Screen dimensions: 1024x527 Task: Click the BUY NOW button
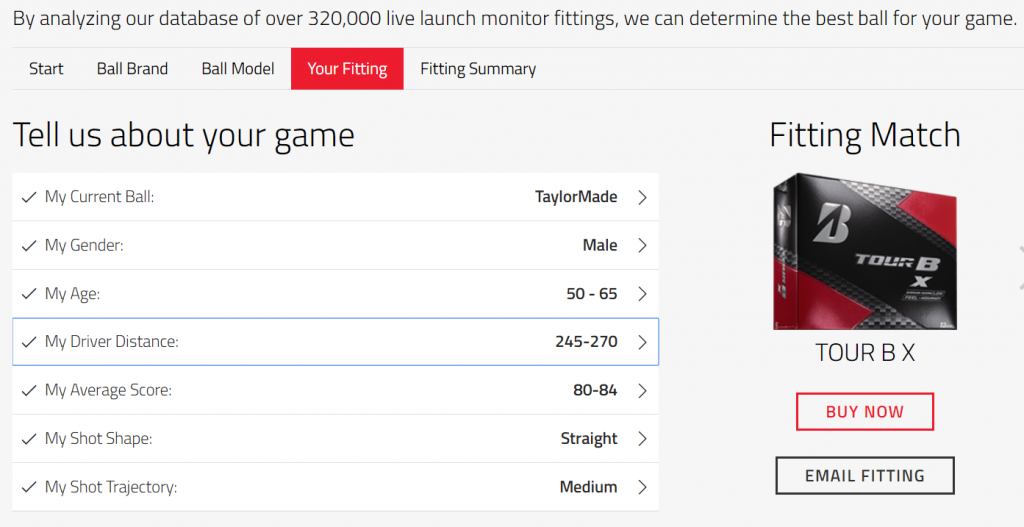(865, 411)
